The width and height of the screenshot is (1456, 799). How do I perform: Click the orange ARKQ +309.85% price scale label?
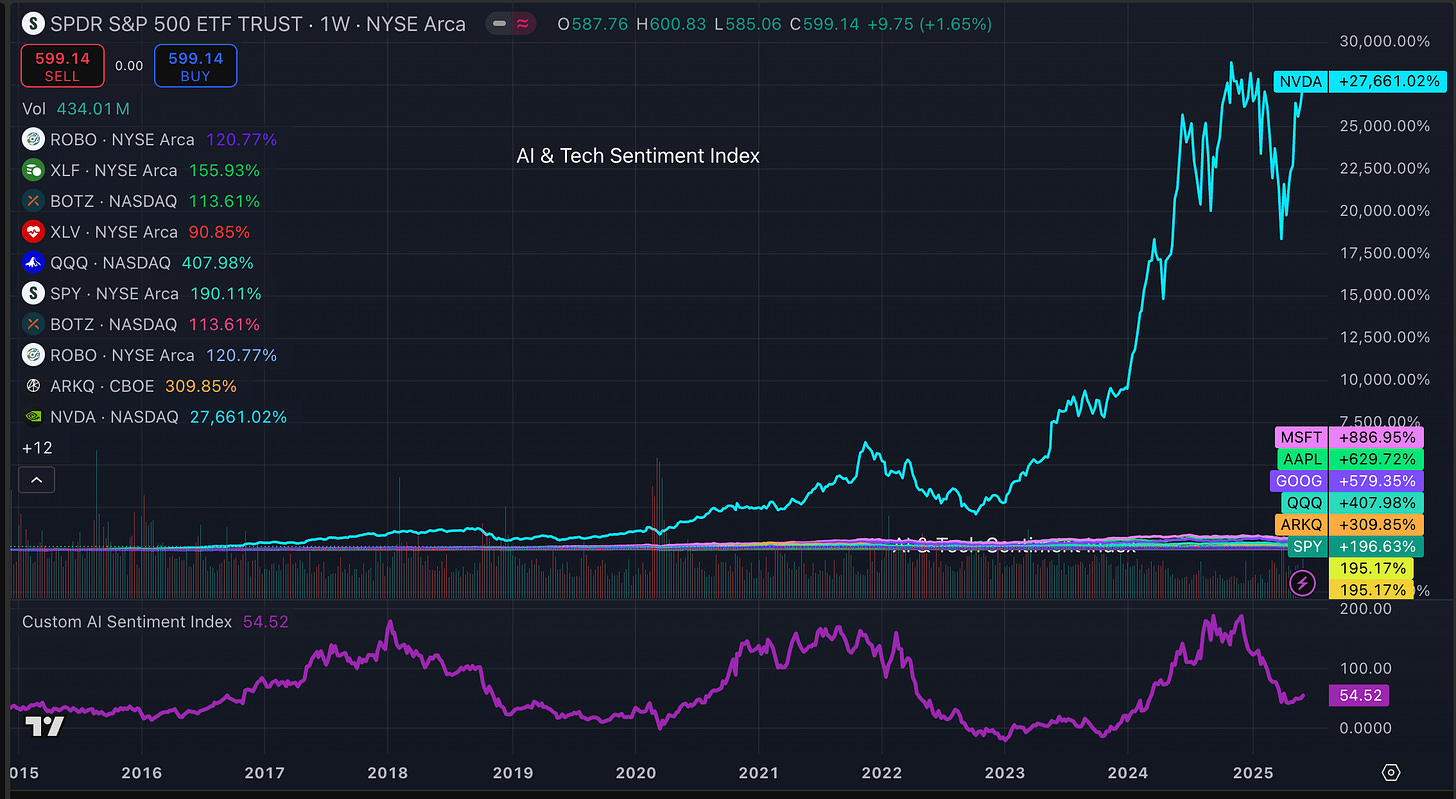[x=1350, y=525]
